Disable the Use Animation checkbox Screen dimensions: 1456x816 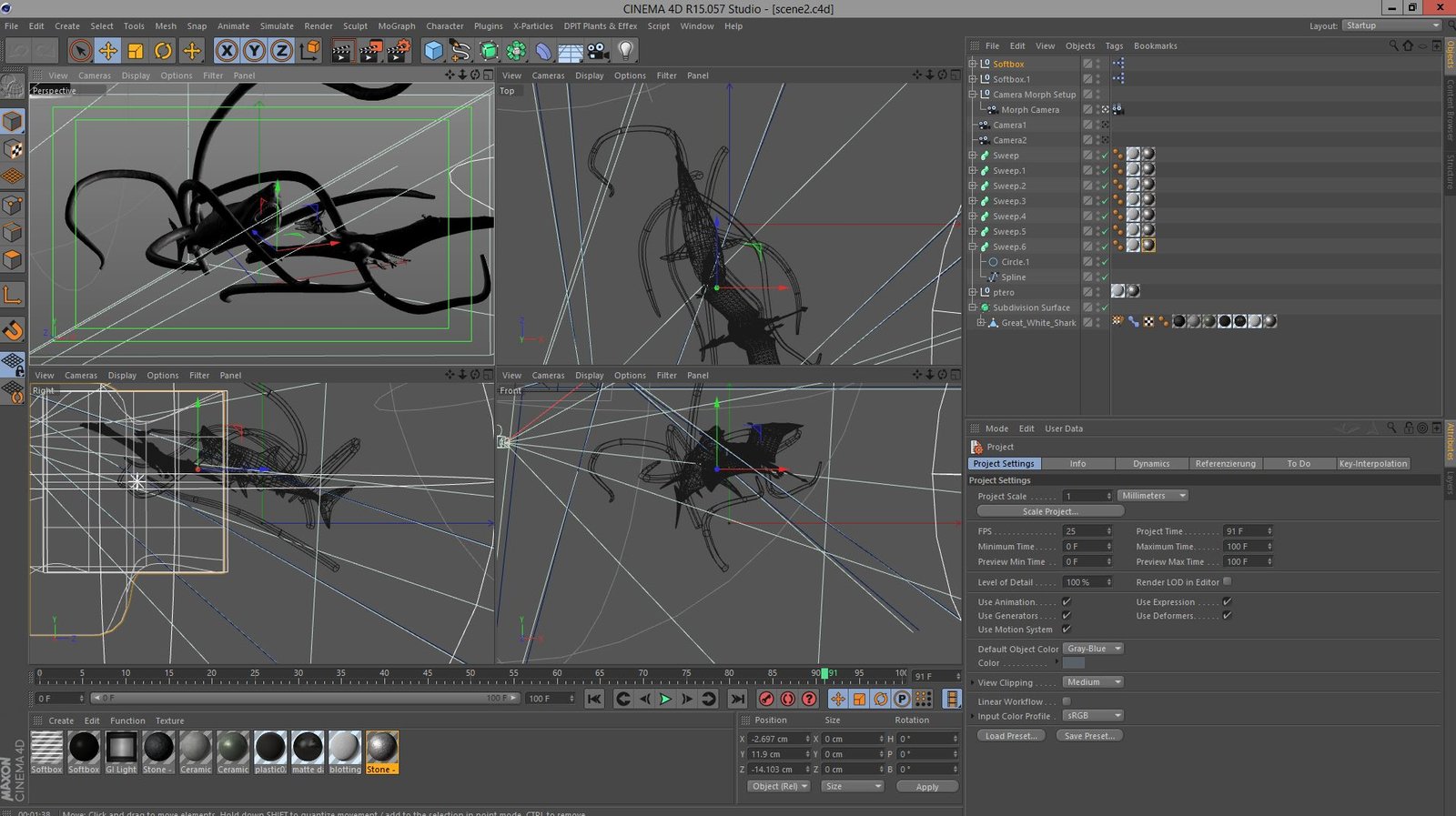1067,602
